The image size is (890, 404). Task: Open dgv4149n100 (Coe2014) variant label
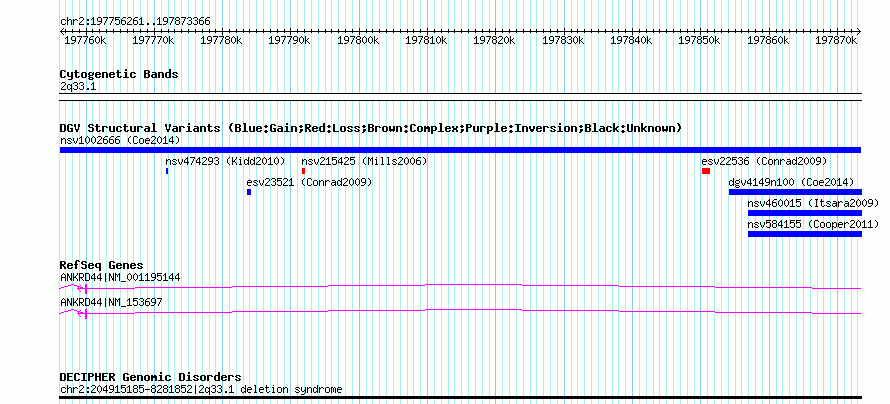tap(791, 182)
